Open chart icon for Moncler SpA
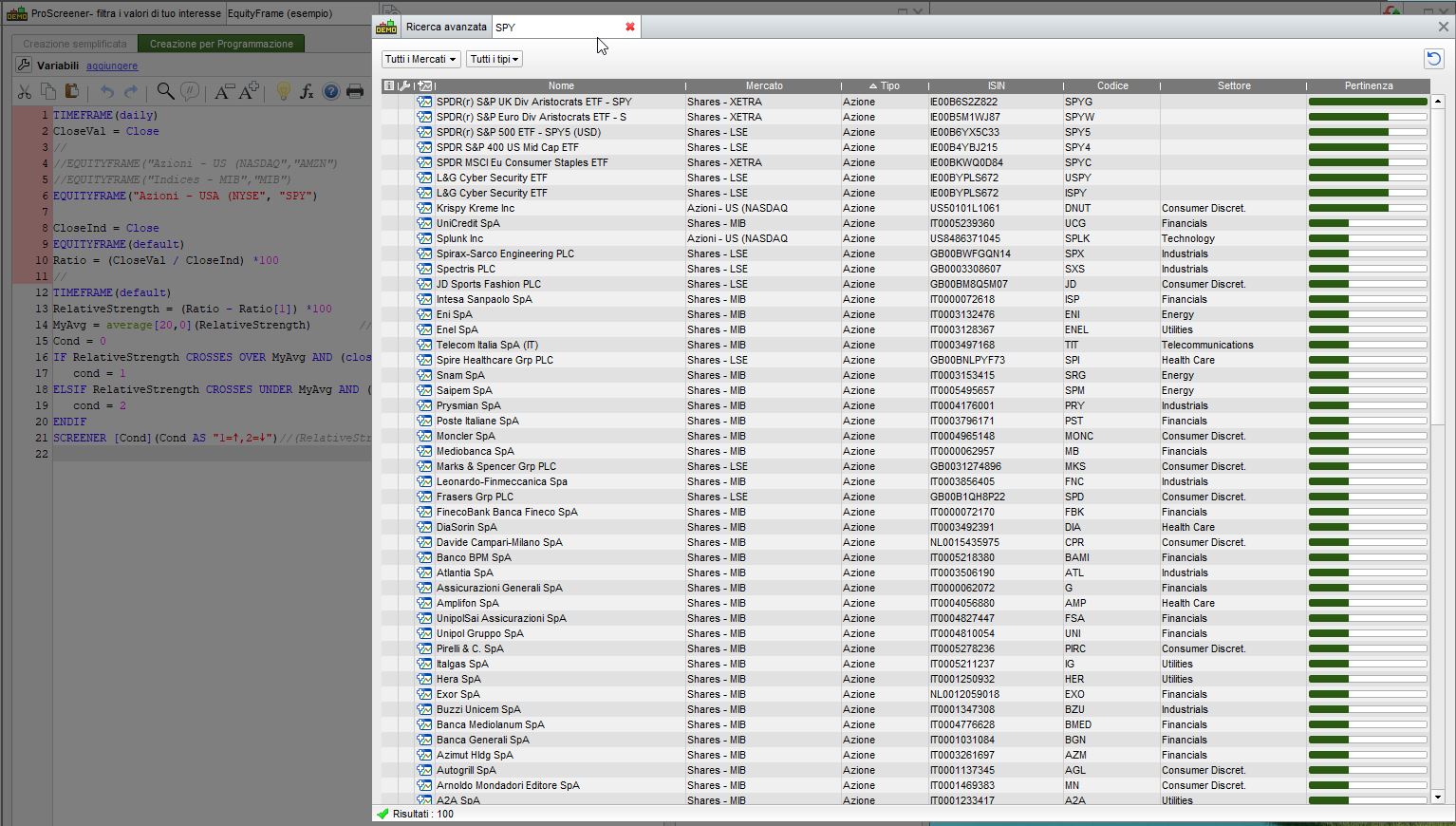The width and height of the screenshot is (1456, 826). tap(424, 436)
